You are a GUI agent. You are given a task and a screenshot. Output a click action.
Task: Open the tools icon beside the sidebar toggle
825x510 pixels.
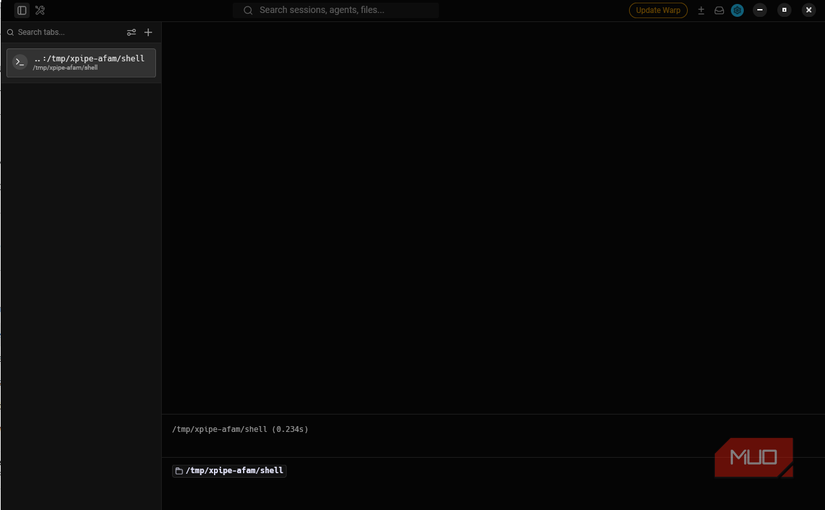[40, 10]
